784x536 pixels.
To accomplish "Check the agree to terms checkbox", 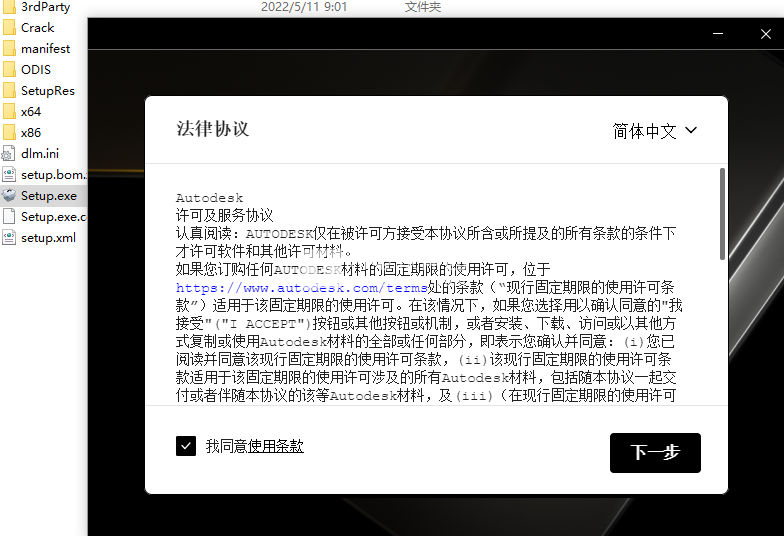I will click(x=186, y=446).
